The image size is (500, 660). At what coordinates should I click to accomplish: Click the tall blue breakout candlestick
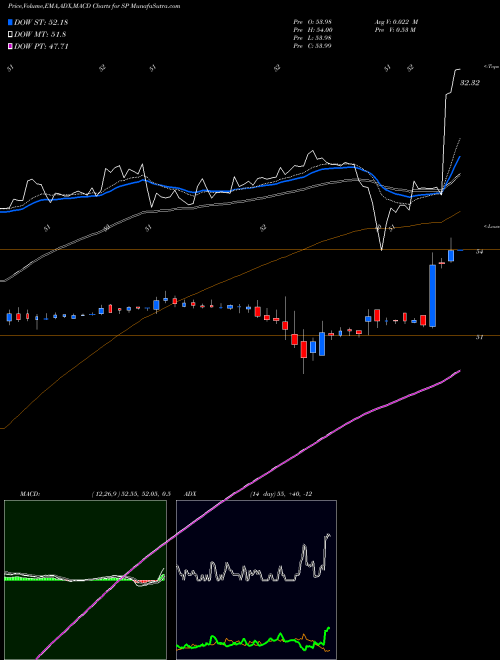[432, 295]
